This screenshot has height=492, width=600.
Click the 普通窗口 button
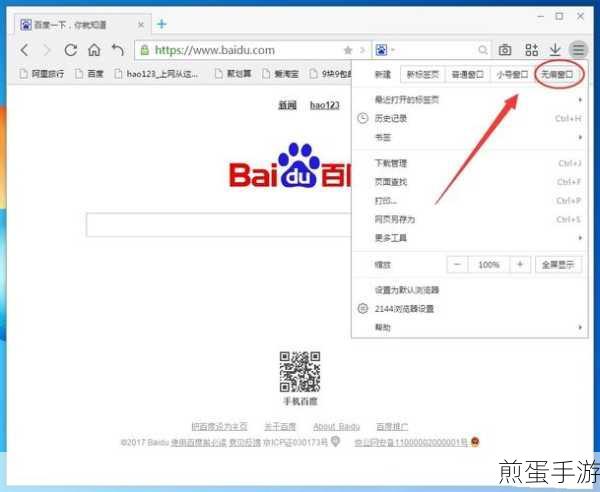pyautogui.click(x=467, y=74)
